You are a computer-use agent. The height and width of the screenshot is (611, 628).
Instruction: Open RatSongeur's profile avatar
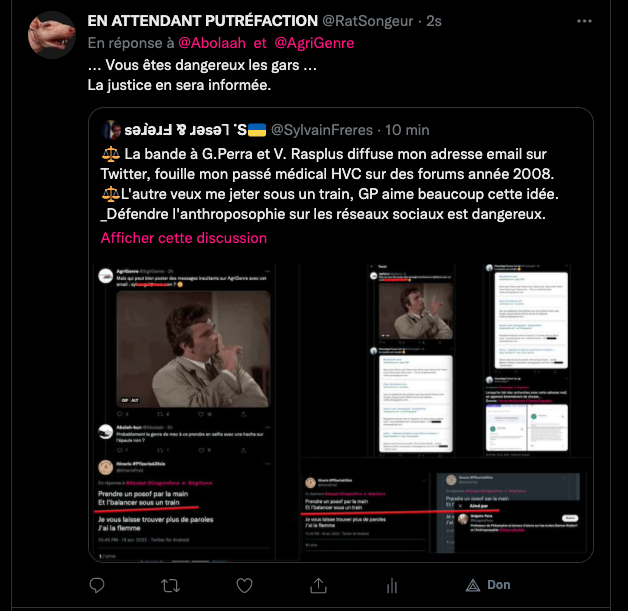[x=50, y=35]
